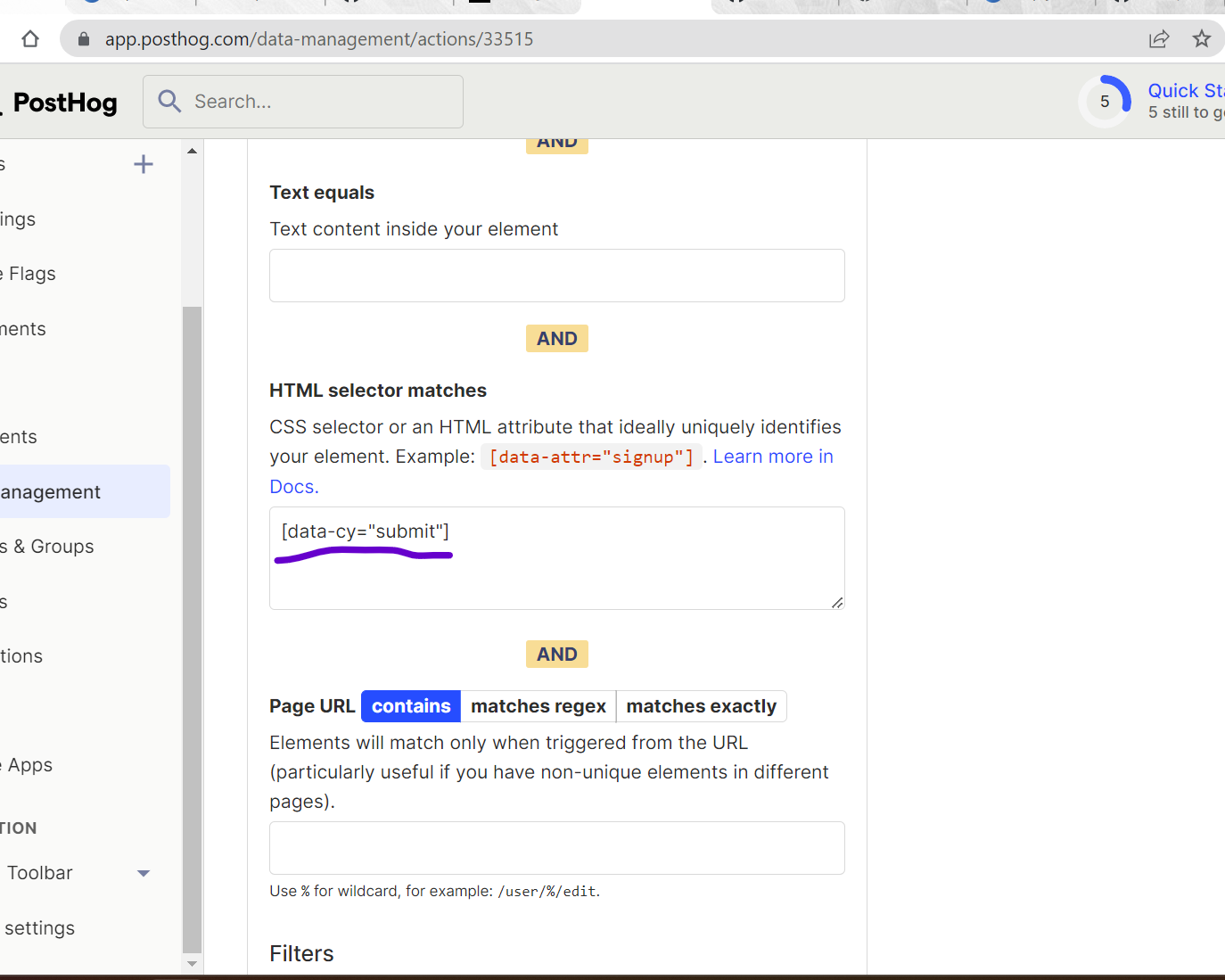Select the 'matches regex' URL option
Image resolution: width=1225 pixels, height=980 pixels.
539,706
